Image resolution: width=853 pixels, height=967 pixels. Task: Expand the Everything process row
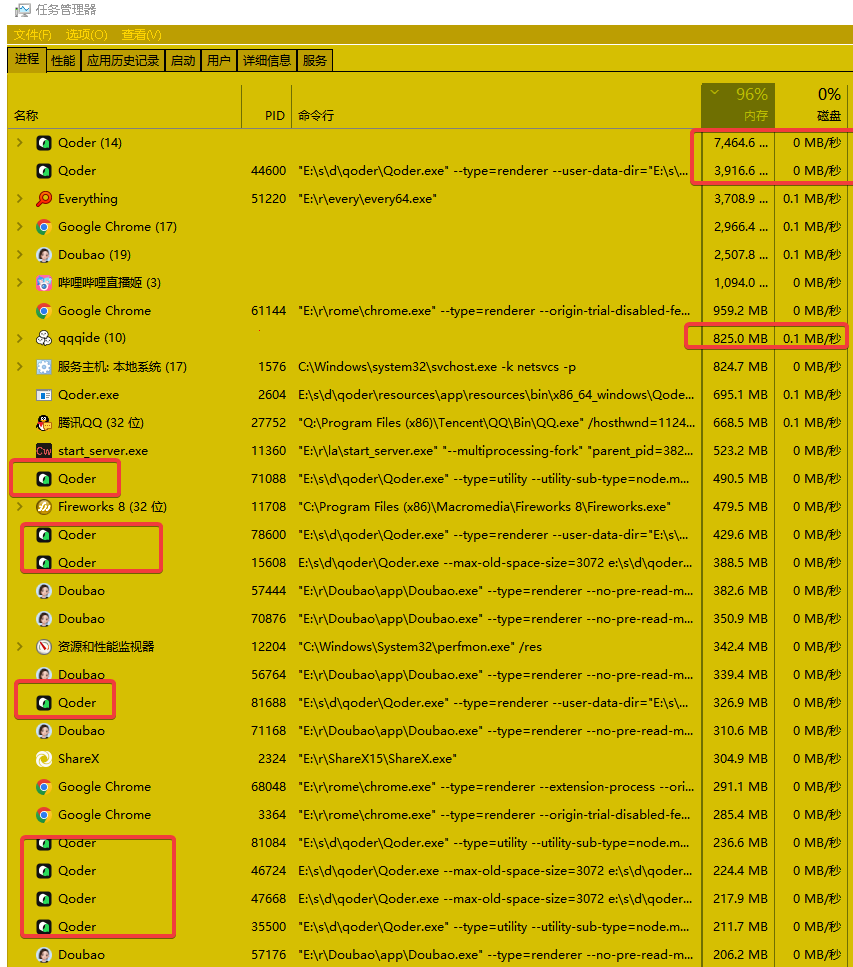[x=20, y=199]
